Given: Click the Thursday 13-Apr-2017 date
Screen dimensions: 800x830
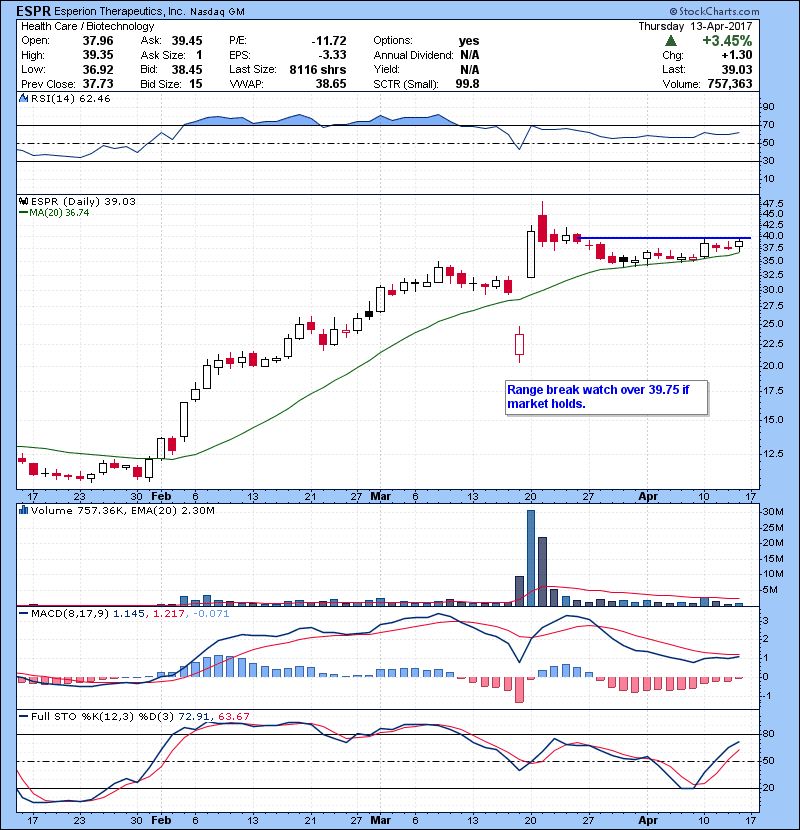Looking at the screenshot, I should pos(695,26).
